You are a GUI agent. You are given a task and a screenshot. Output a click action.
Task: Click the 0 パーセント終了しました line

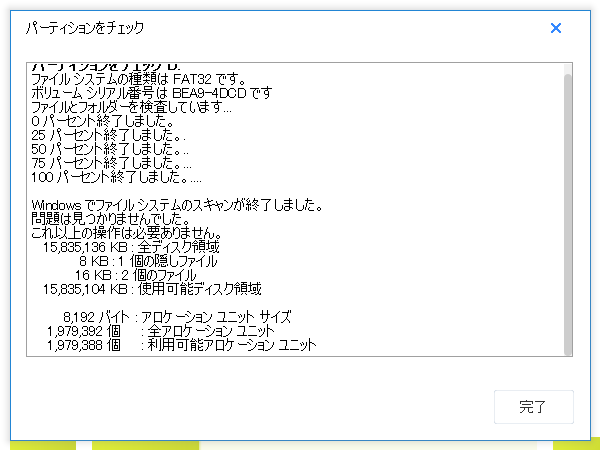[x=103, y=121]
